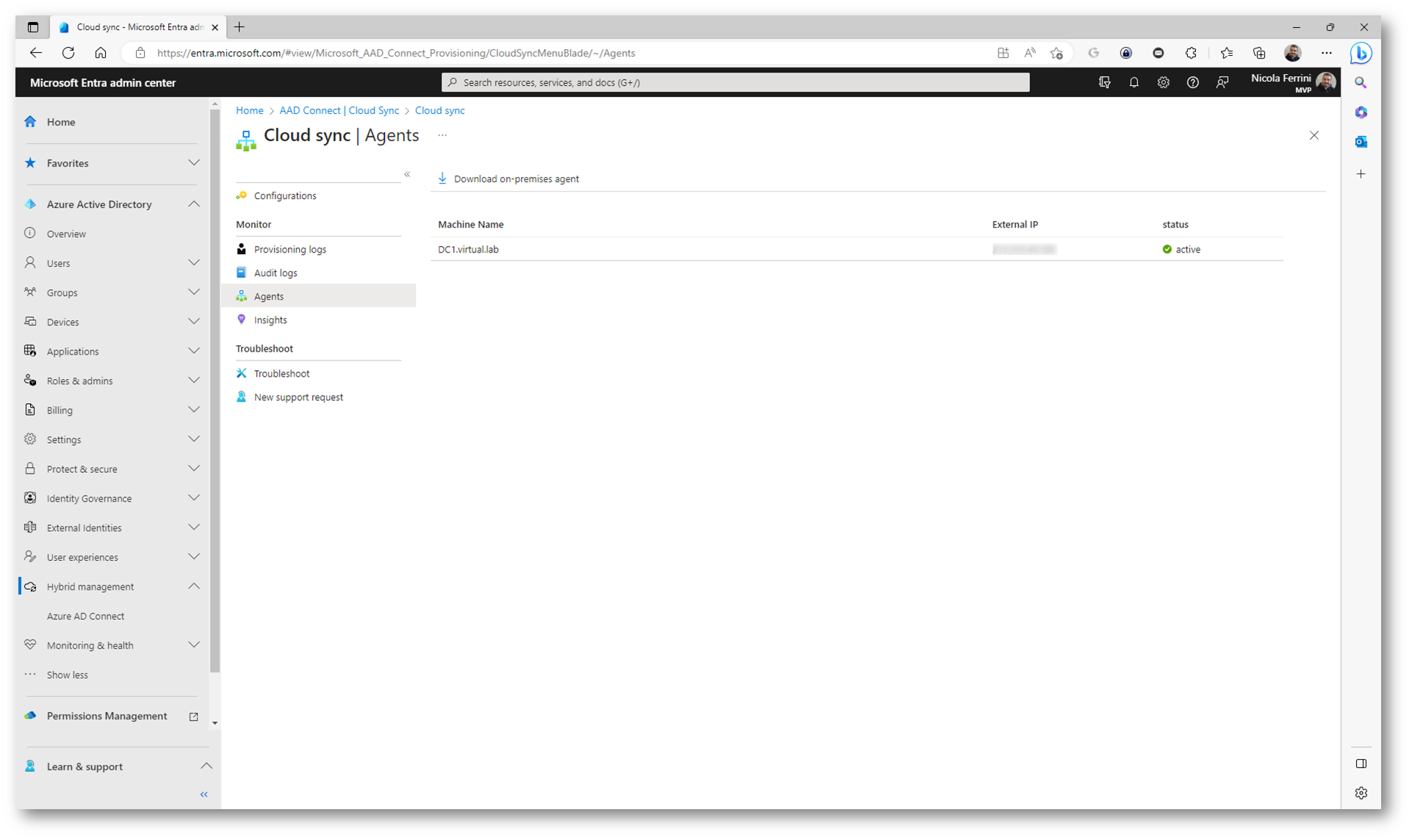The width and height of the screenshot is (1412, 840).
Task: Open portal settings gear in header
Action: [x=1163, y=82]
